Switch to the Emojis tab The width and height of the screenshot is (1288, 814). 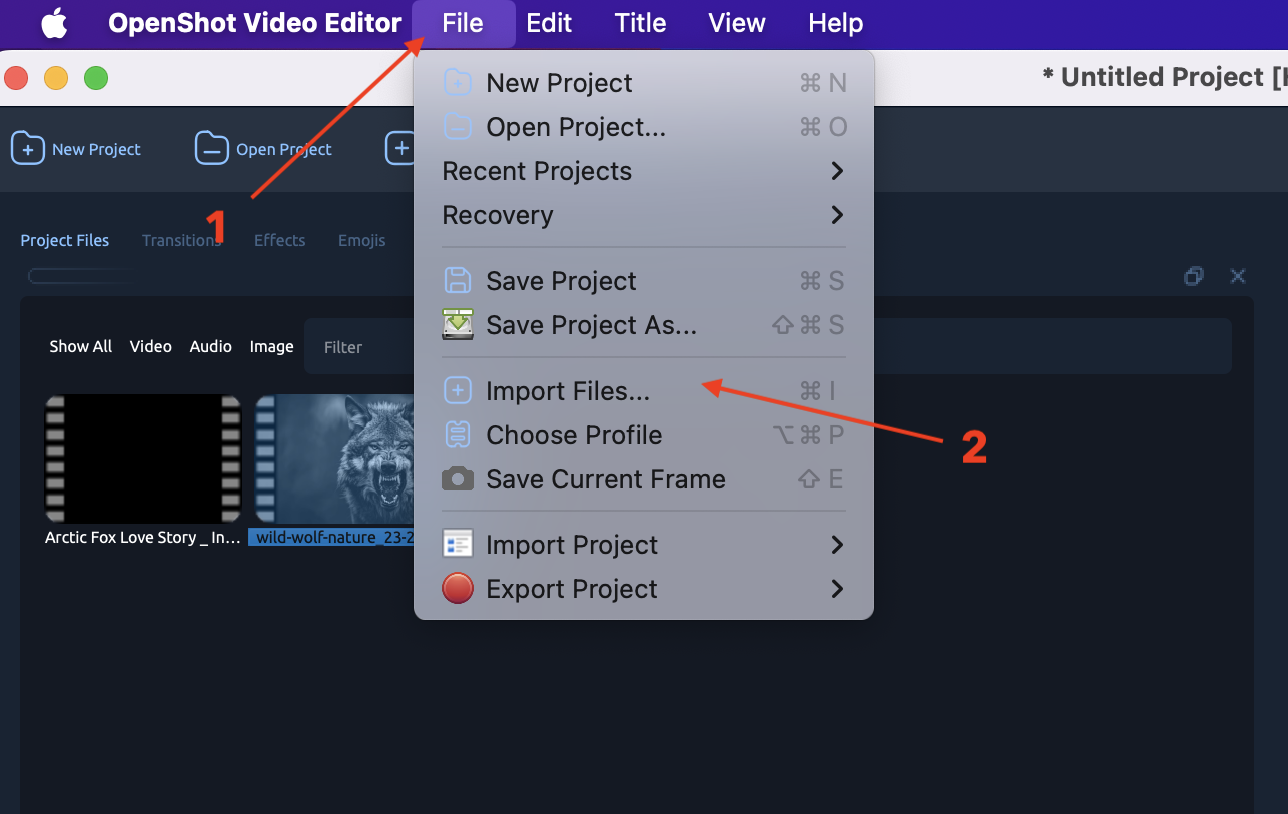[x=361, y=240]
